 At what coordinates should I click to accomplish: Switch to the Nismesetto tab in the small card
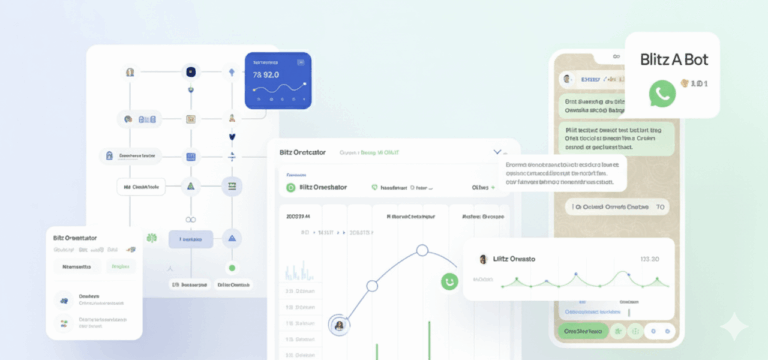[77, 267]
